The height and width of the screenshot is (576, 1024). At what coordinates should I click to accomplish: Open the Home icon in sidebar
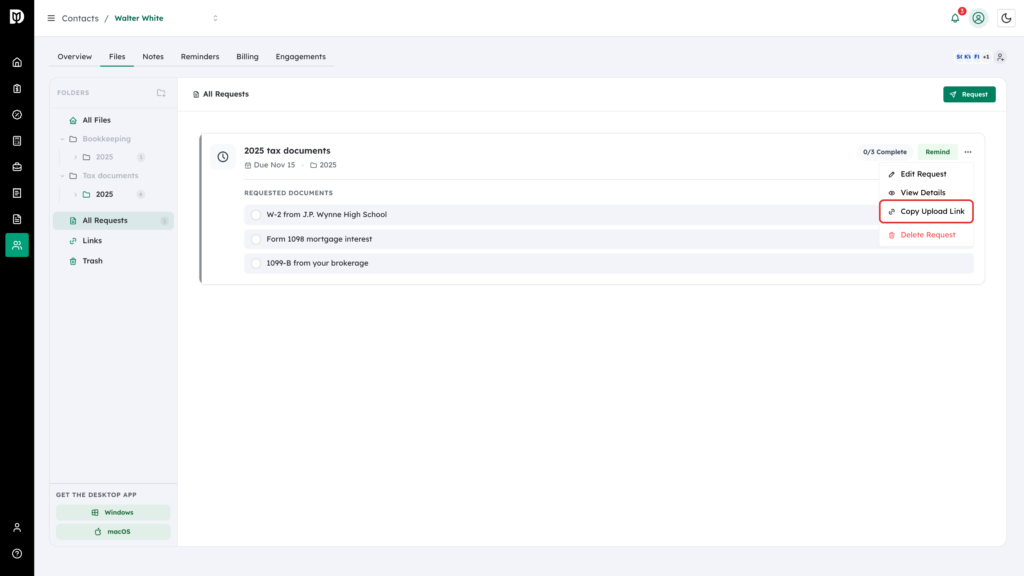[x=17, y=63]
